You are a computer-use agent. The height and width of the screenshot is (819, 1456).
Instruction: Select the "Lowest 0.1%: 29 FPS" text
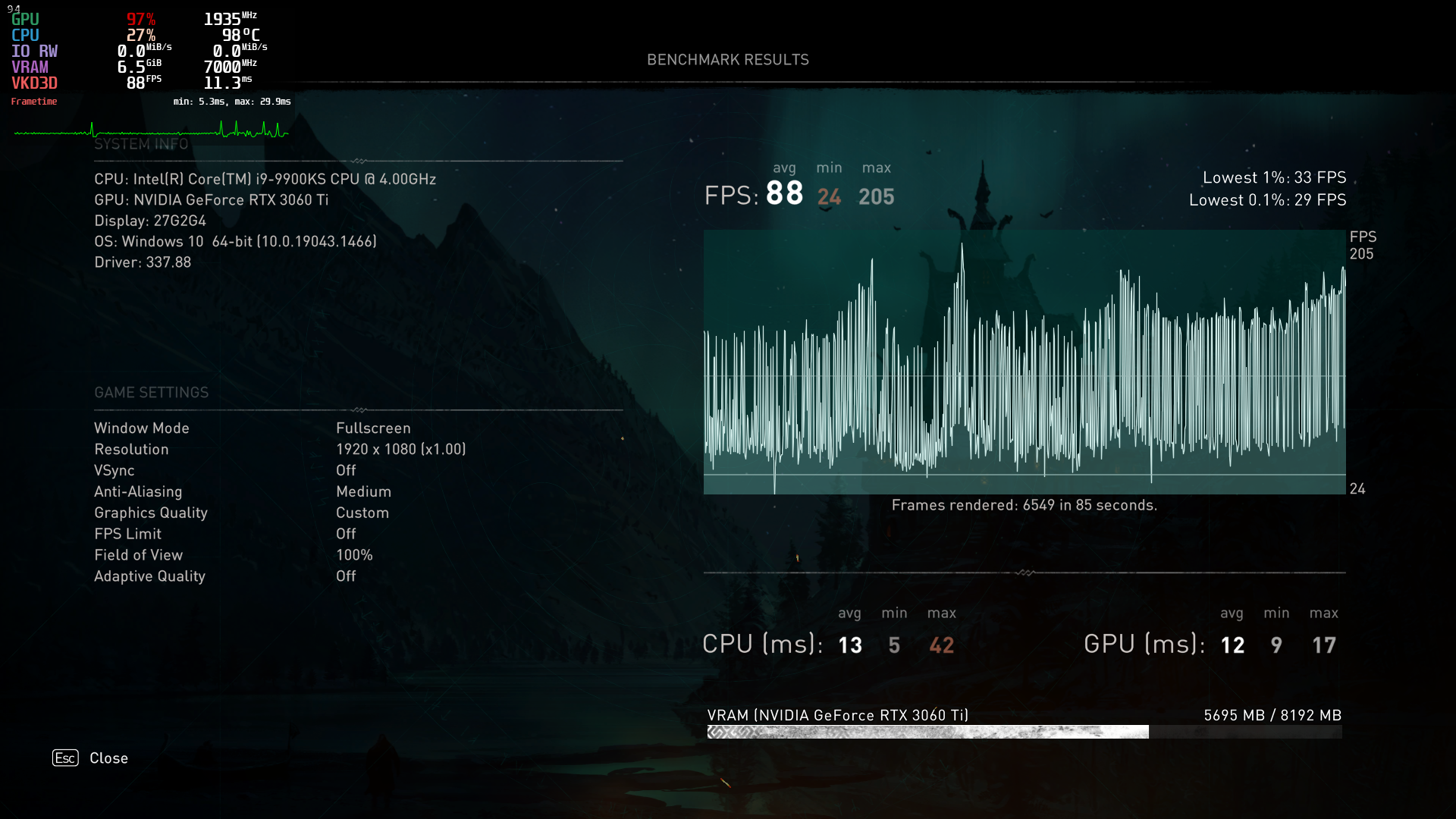coord(1268,200)
